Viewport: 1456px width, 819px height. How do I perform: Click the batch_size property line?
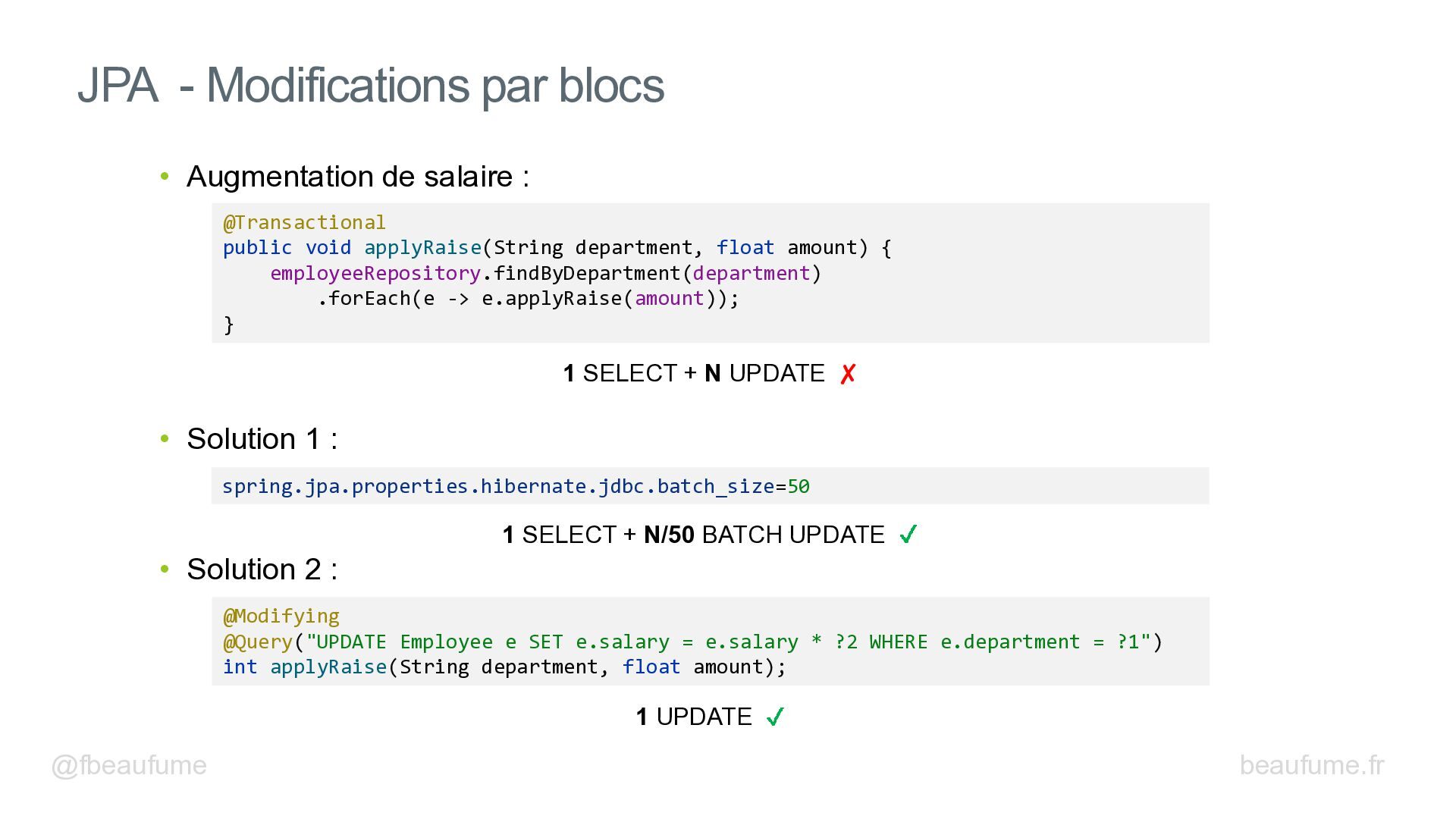[516, 486]
